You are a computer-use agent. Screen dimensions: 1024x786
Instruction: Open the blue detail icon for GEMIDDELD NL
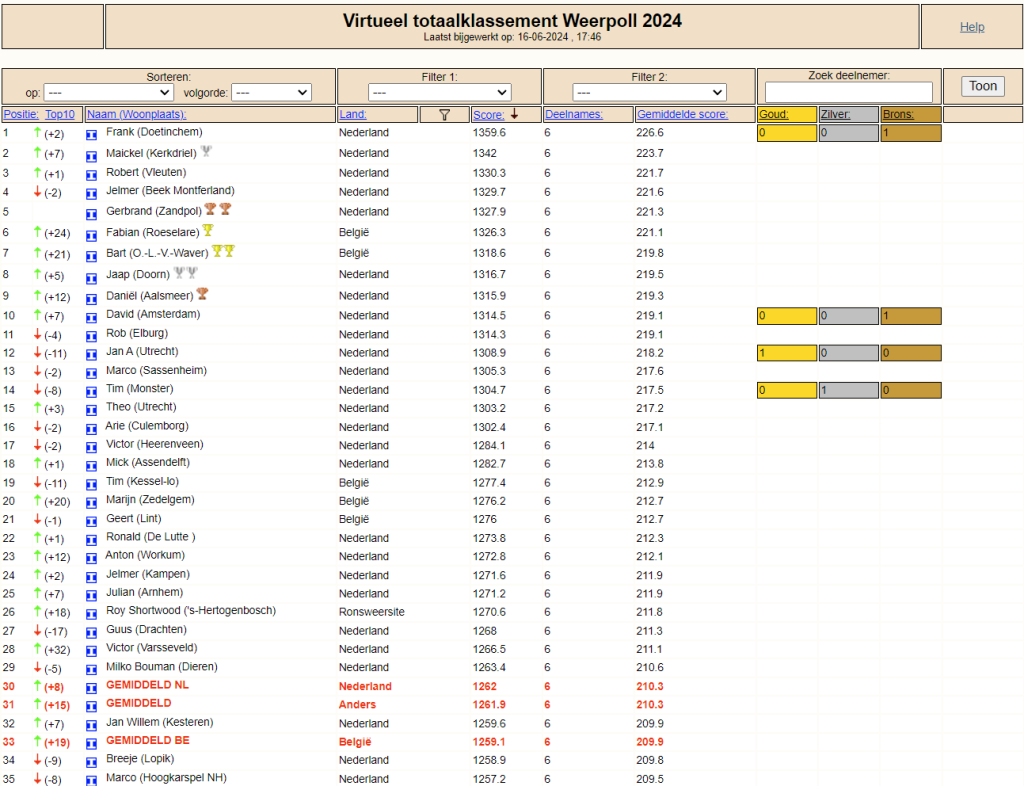click(91, 688)
